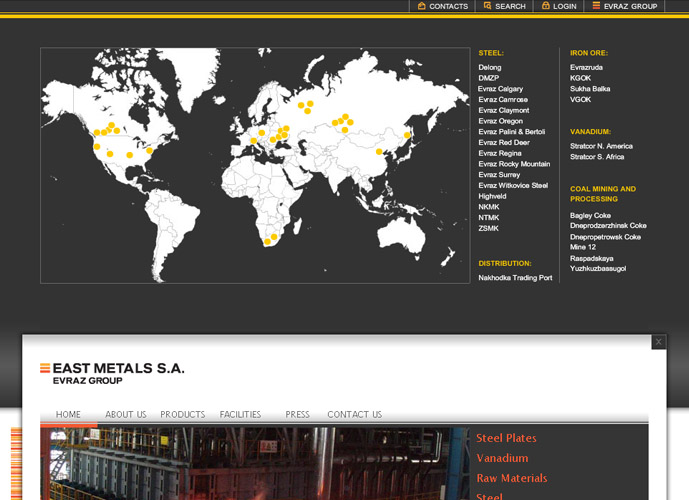
Task: Click the steel mill banner photo
Action: (x=255, y=464)
